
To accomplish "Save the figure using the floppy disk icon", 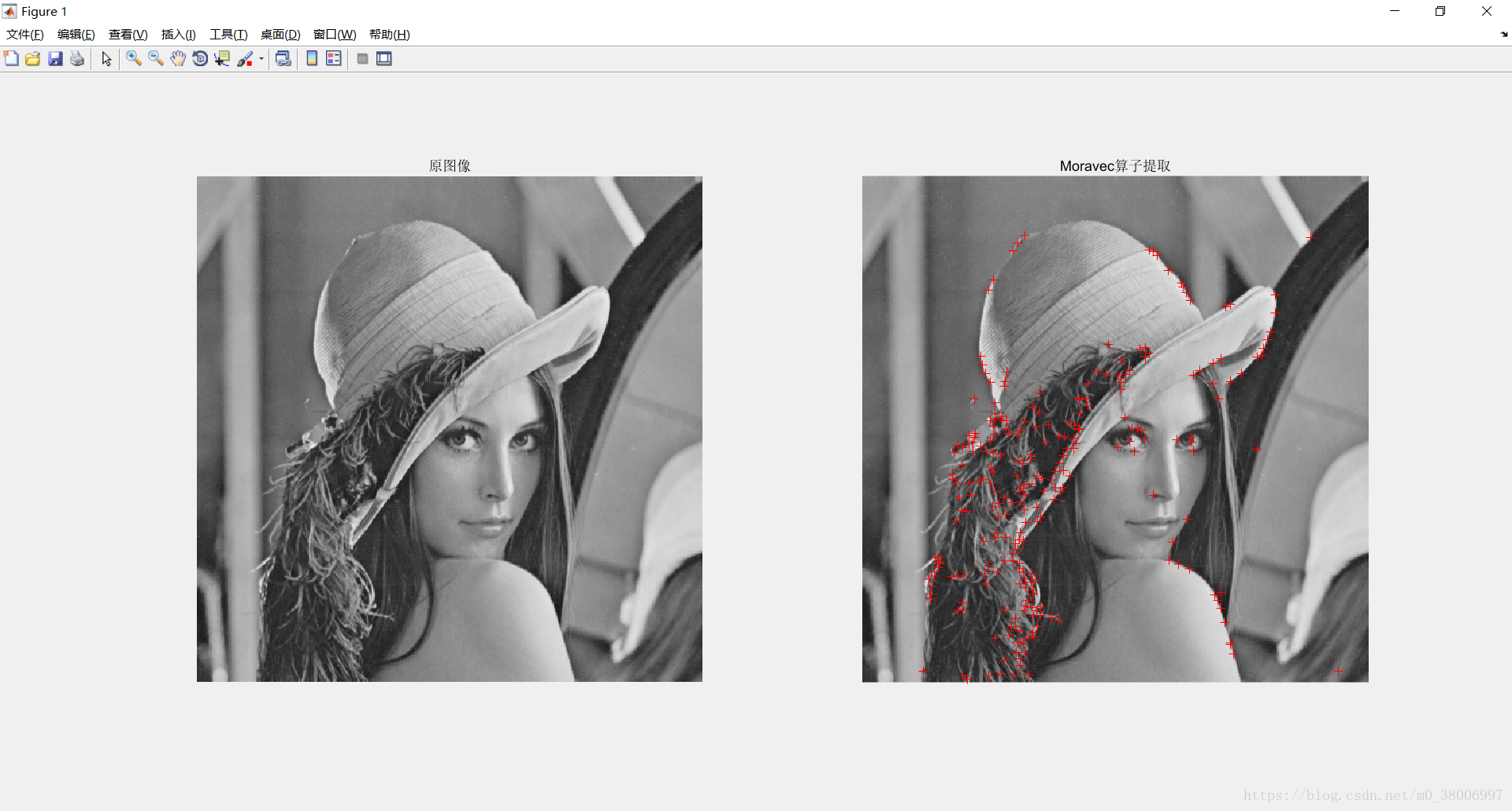I will click(x=55, y=59).
